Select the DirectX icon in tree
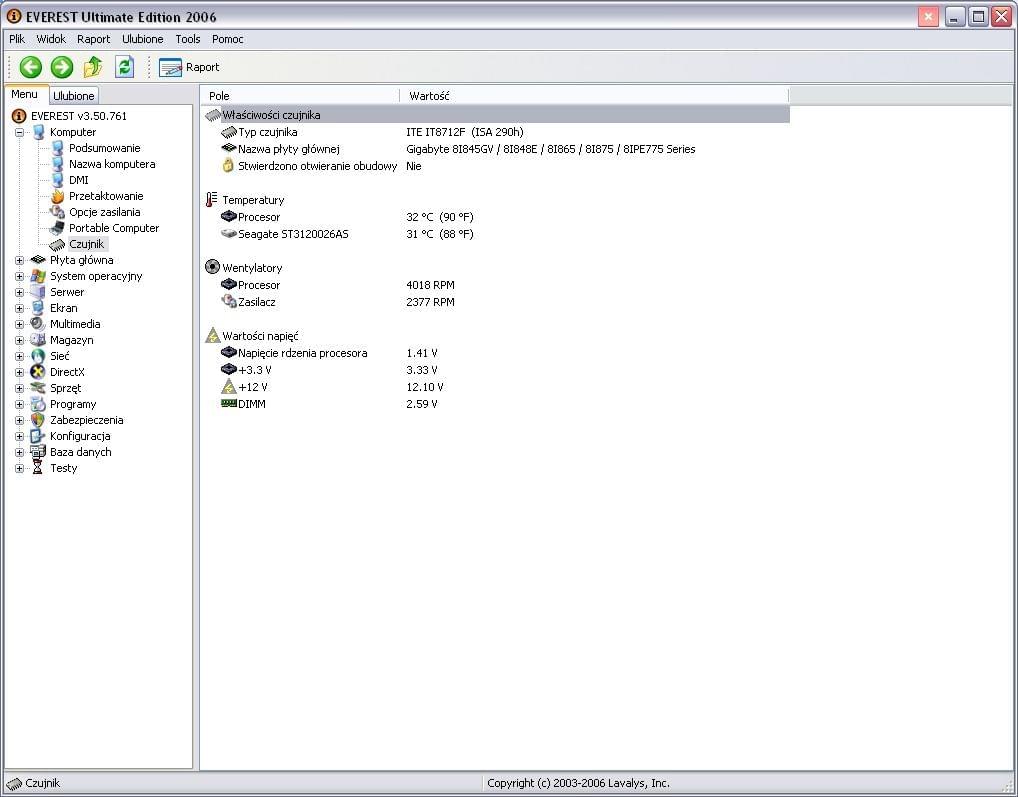This screenshot has width=1018, height=797. tap(38, 372)
